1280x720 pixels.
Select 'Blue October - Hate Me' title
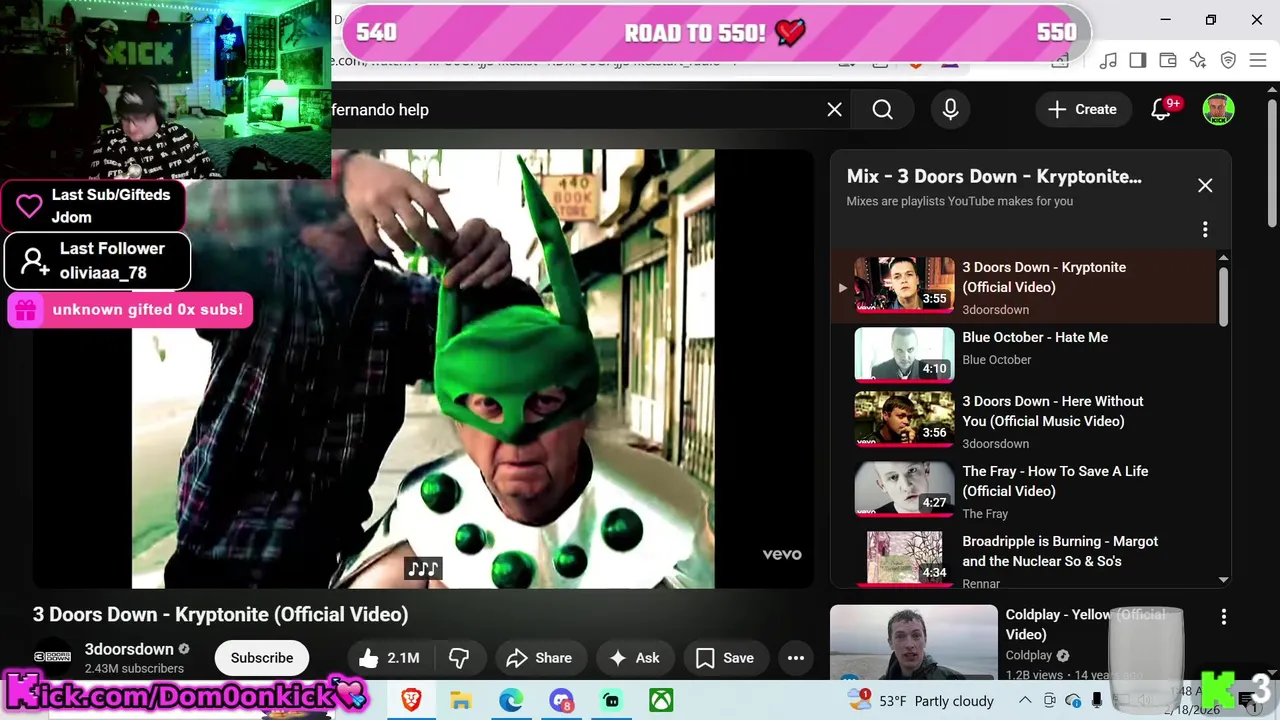pyautogui.click(x=1035, y=338)
